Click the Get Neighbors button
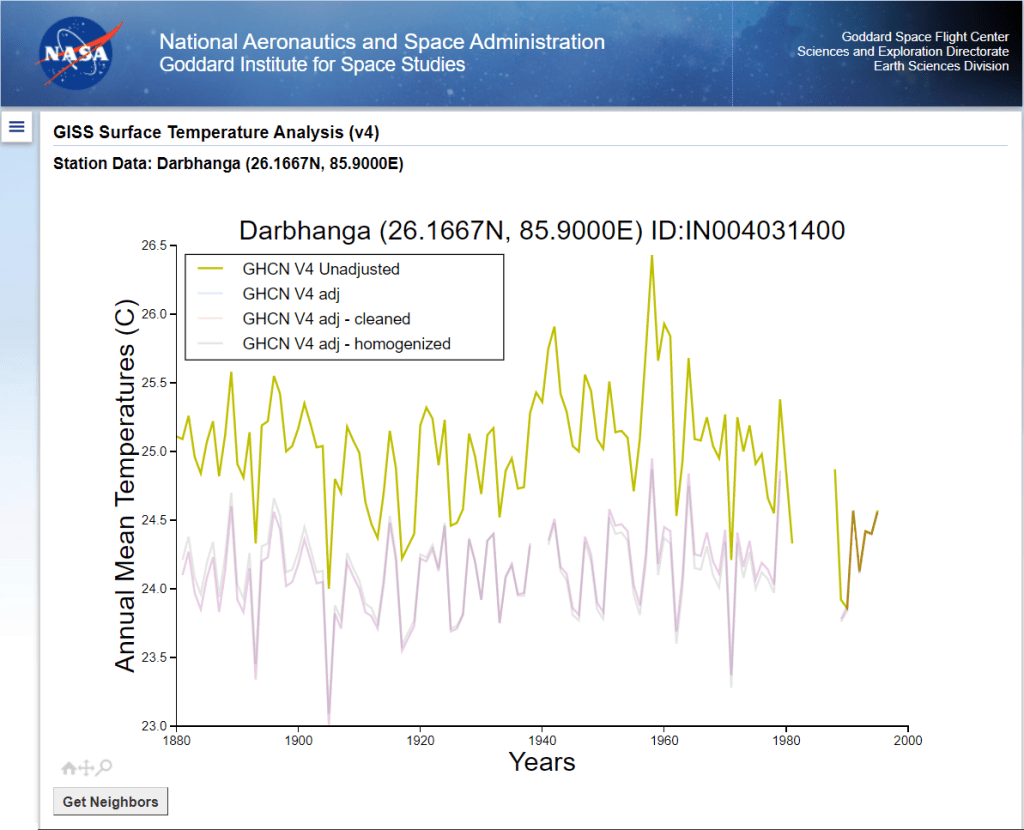The height and width of the screenshot is (830, 1024). 110,801
